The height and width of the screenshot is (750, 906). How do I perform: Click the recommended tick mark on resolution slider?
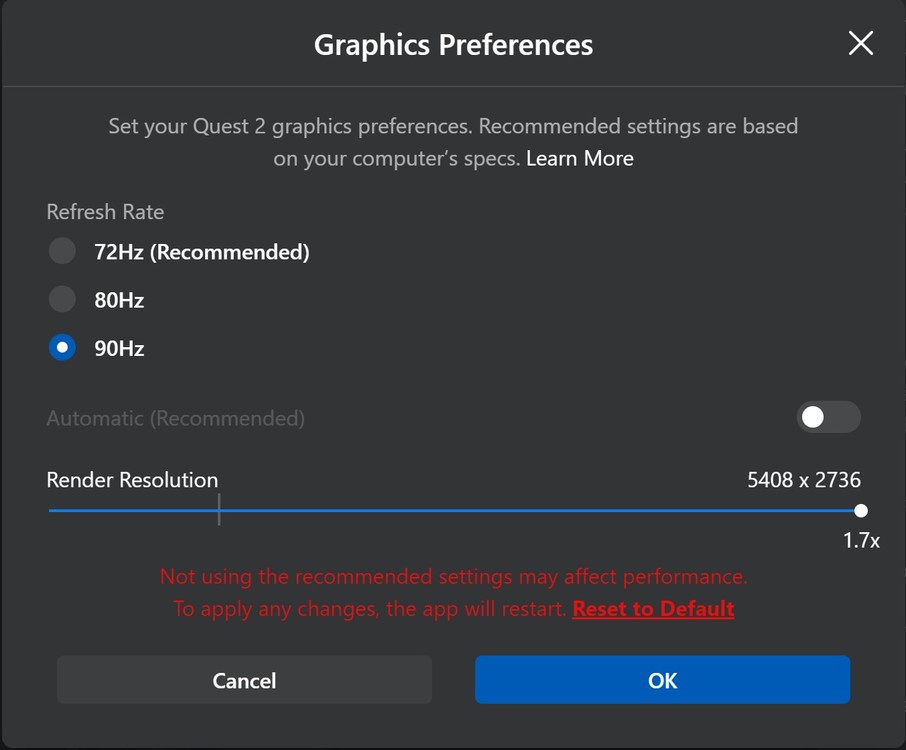click(219, 510)
